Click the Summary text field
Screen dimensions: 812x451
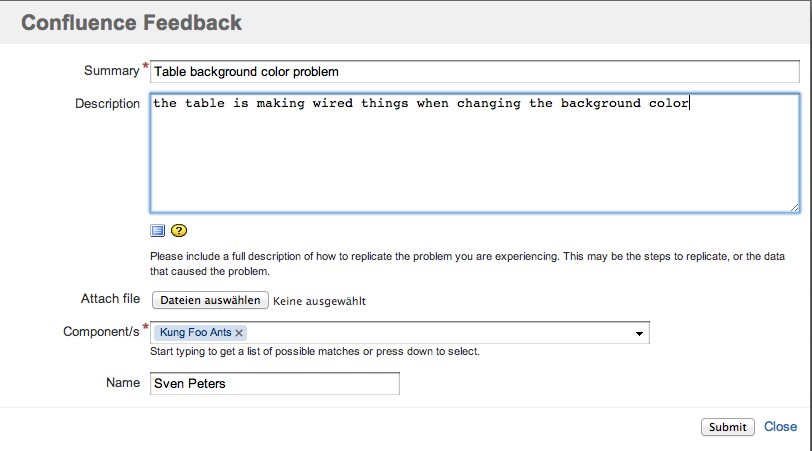(474, 72)
